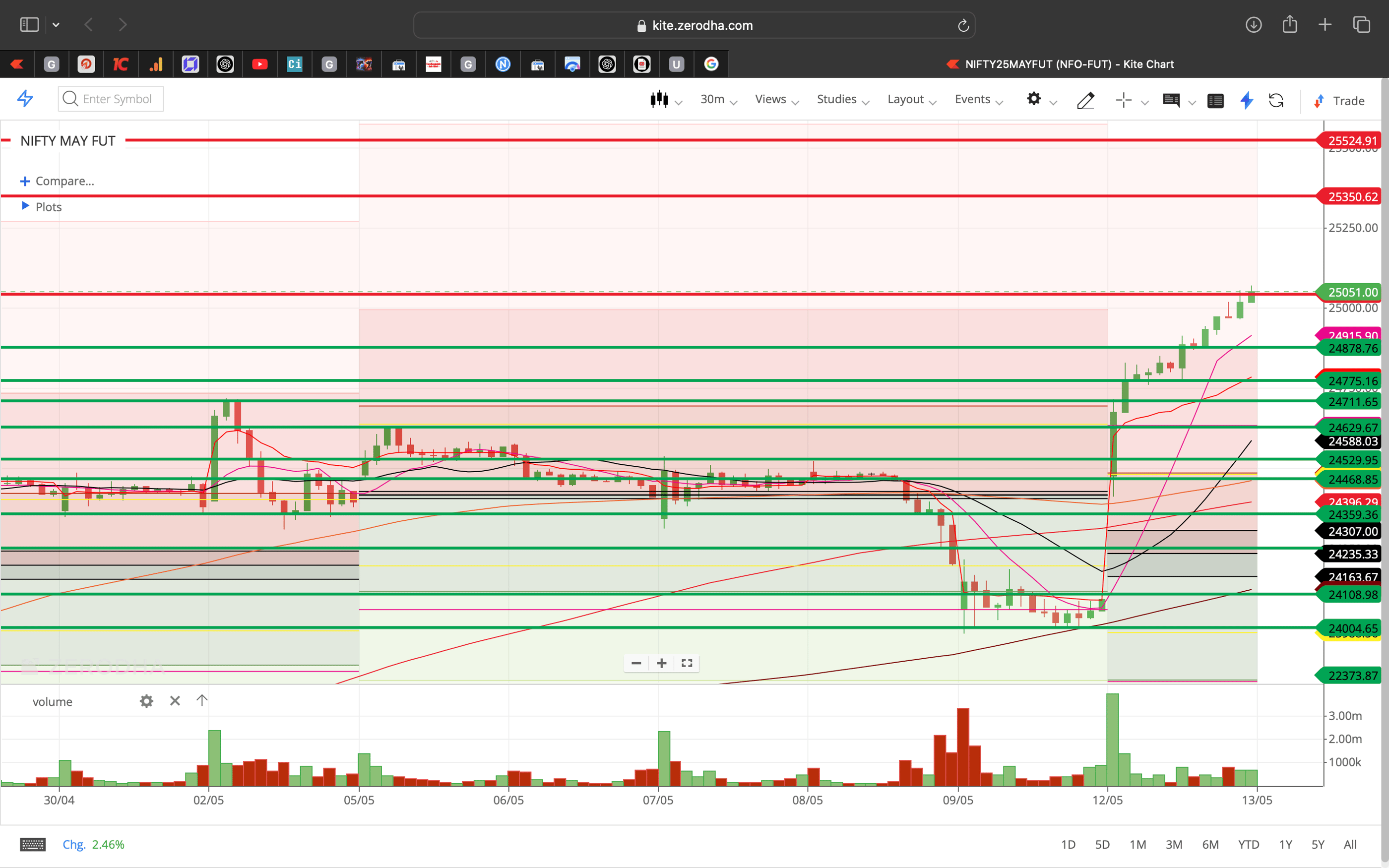
Task: Move volume study to top with arrow toggle
Action: click(201, 700)
